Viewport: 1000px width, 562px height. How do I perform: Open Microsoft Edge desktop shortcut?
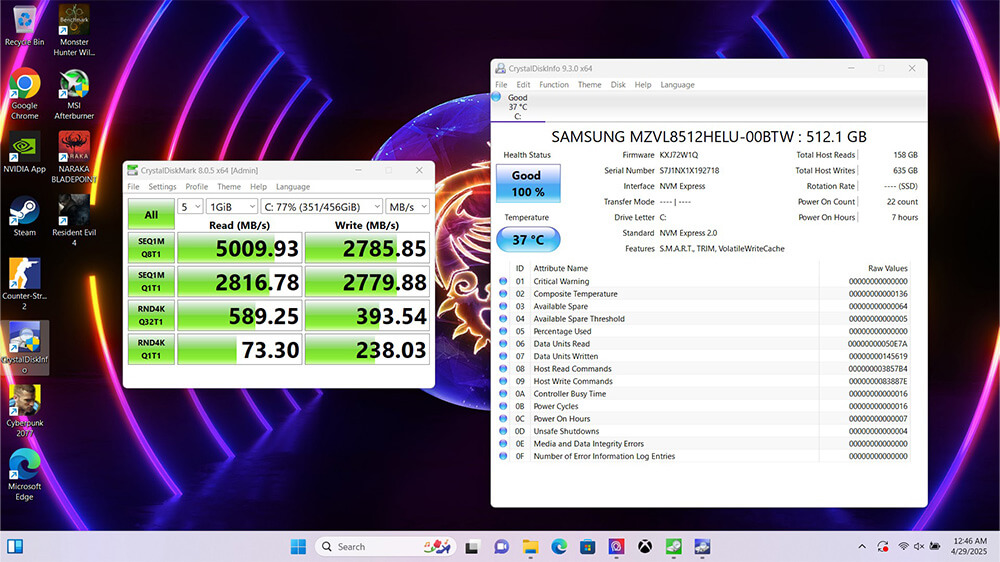pos(24,474)
